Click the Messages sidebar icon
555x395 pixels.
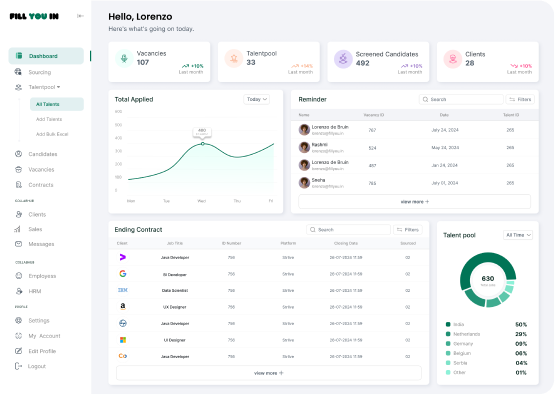[18, 244]
